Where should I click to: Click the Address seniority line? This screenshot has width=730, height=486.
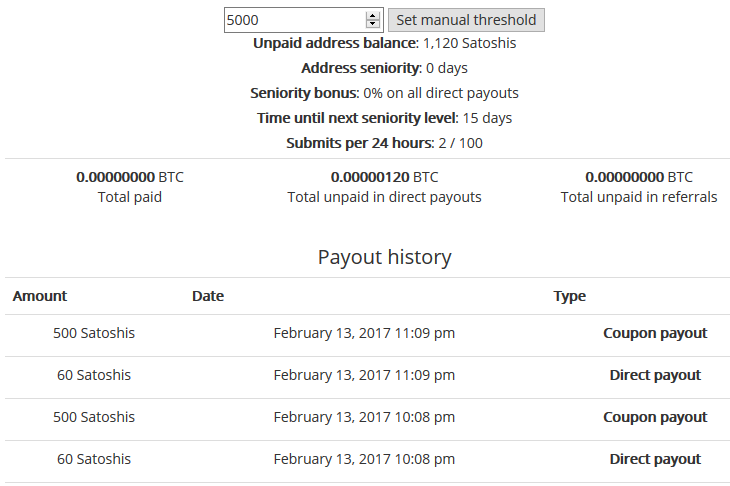click(384, 68)
